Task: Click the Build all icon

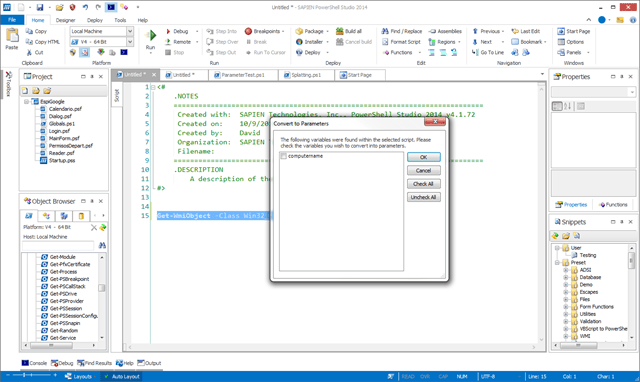Action: click(x=340, y=31)
